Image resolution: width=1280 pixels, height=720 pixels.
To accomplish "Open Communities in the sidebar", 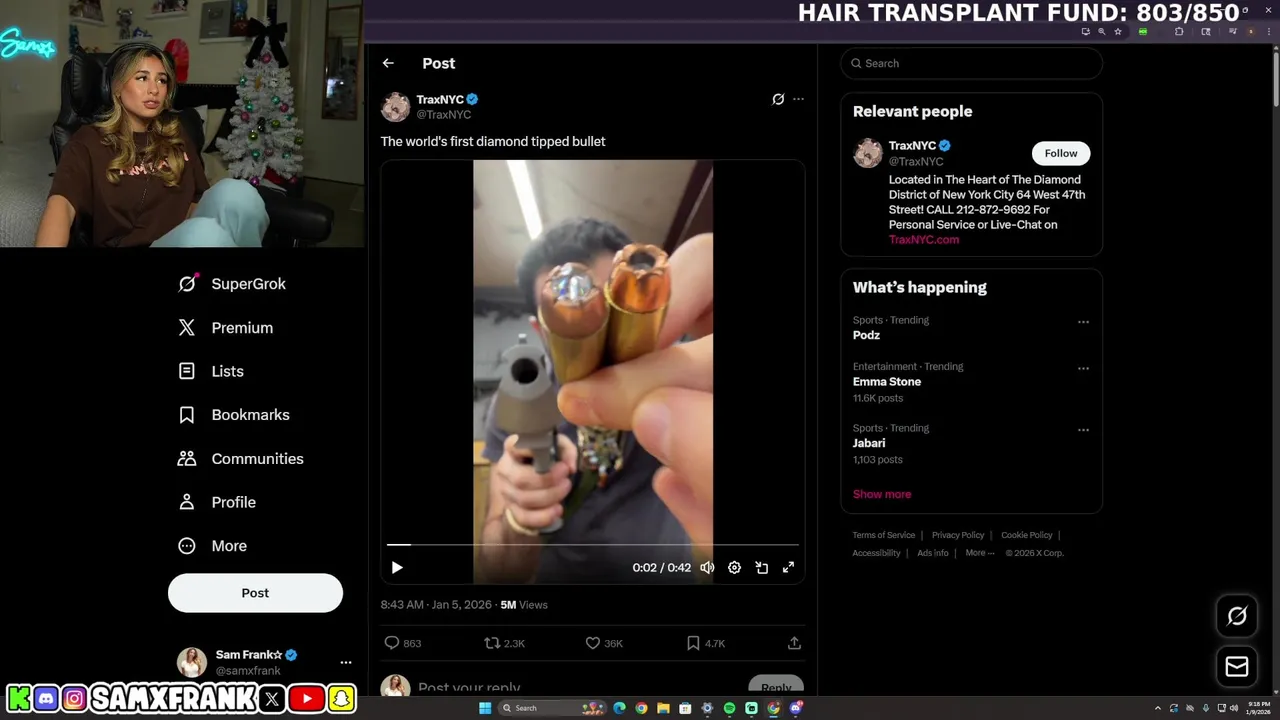I will pos(241,459).
